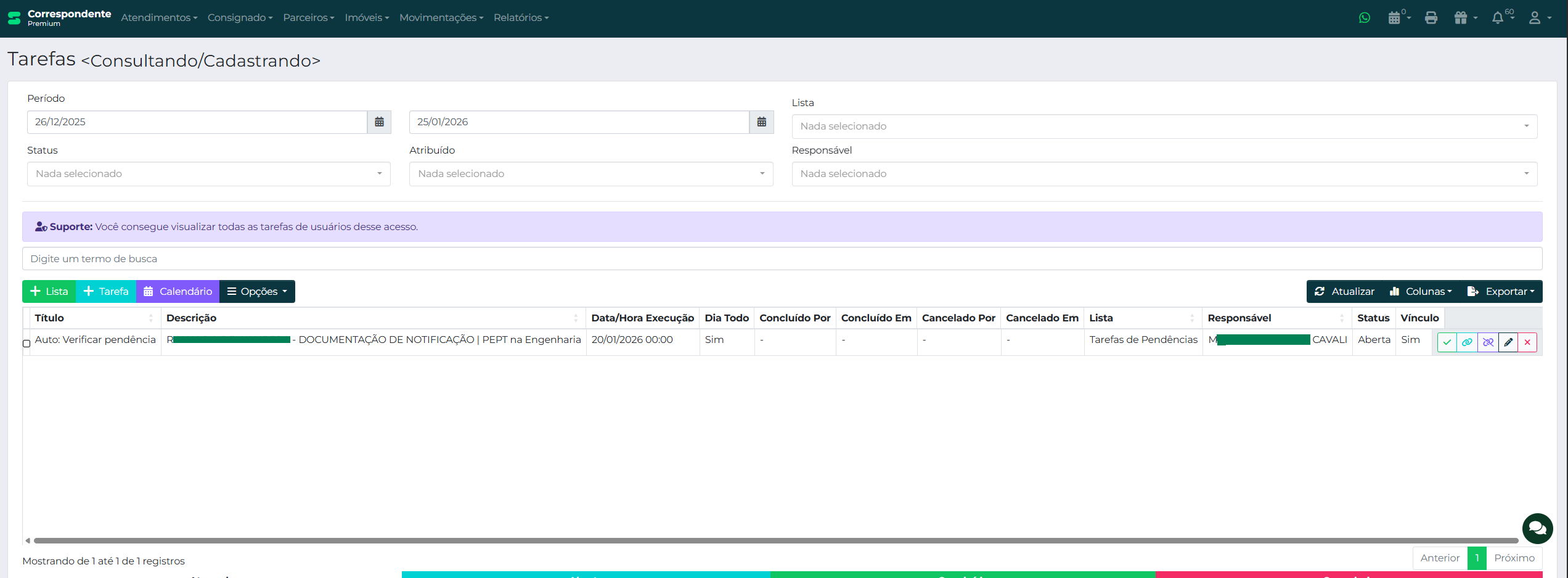This screenshot has height=578, width=1568.
Task: Open the Atendimentos menu
Action: (x=159, y=18)
